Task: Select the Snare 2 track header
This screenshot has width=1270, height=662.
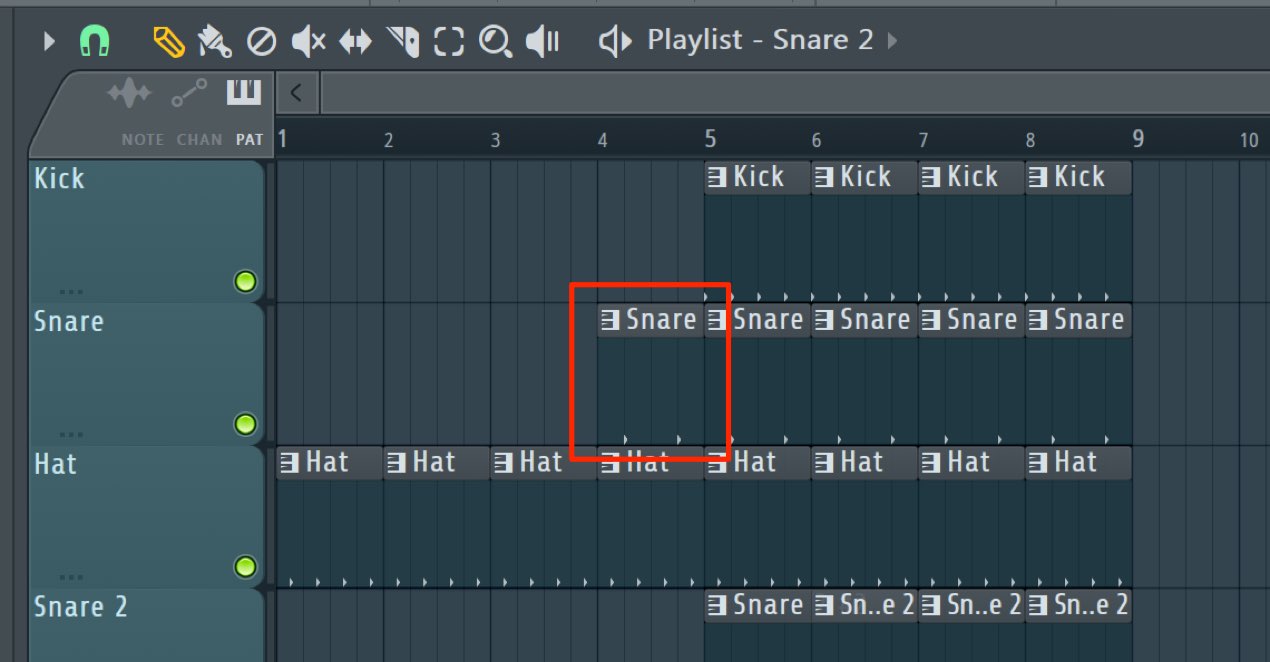Action: 147,625
